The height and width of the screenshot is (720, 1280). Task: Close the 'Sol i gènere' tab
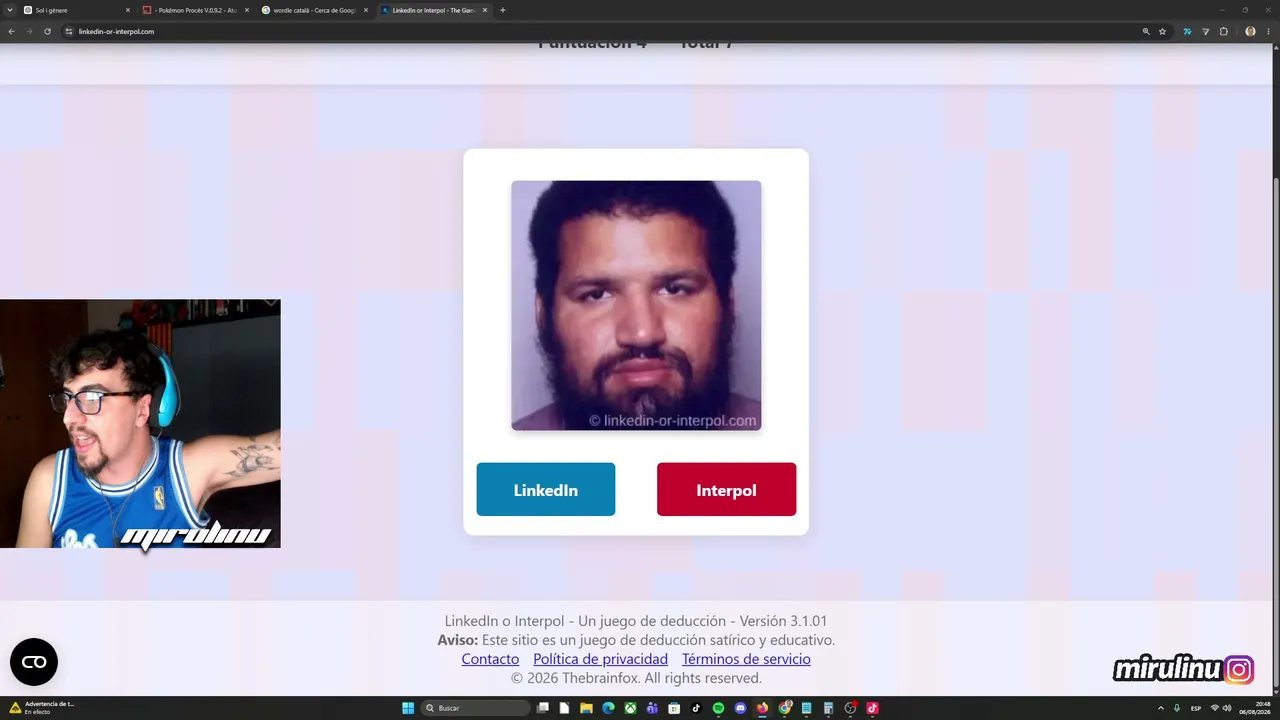click(128, 10)
